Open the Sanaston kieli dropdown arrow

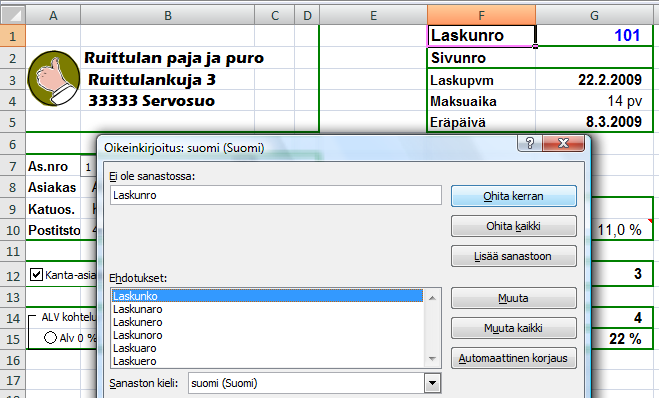[432, 383]
